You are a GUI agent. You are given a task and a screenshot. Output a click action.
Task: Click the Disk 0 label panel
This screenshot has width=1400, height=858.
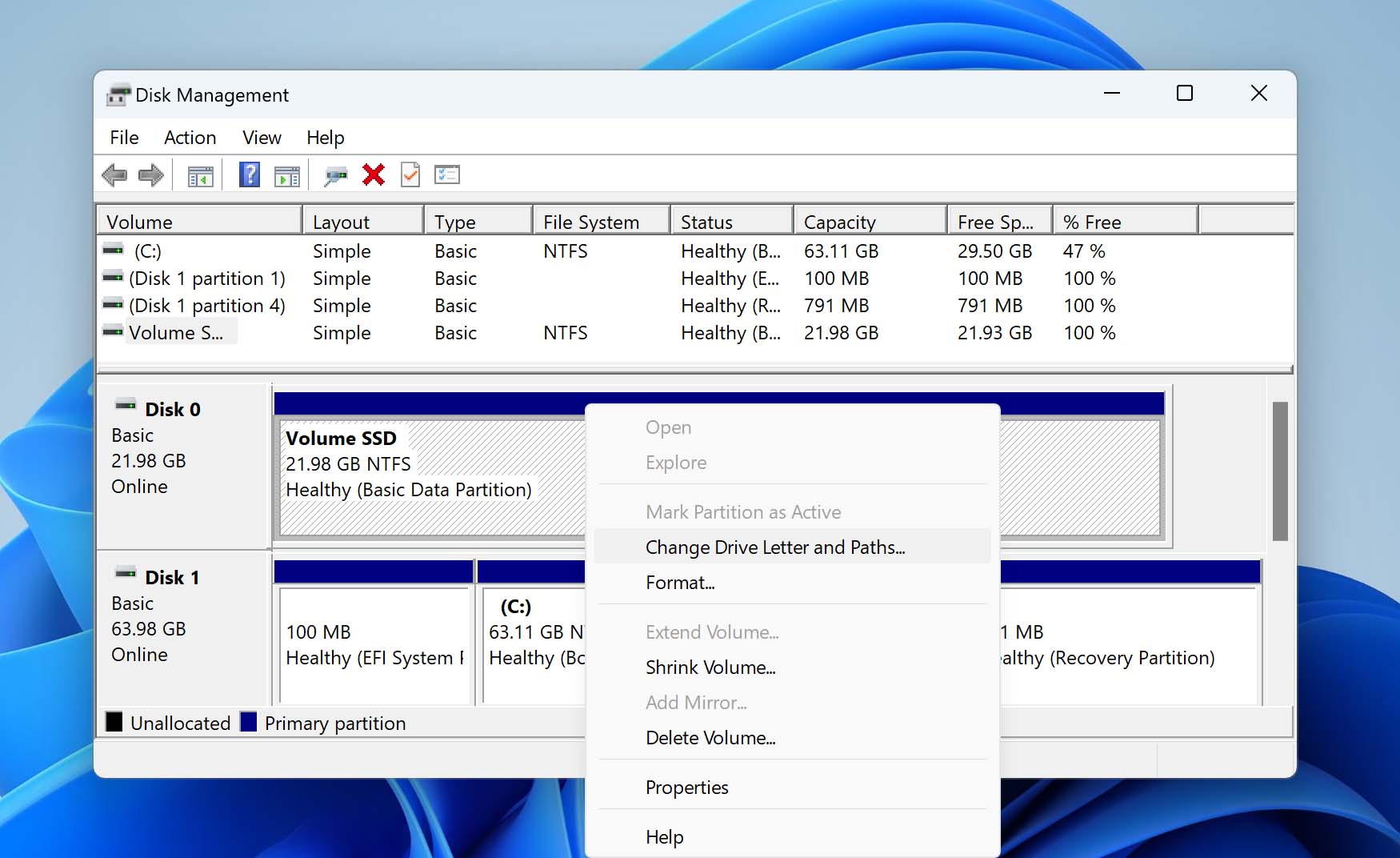point(183,465)
